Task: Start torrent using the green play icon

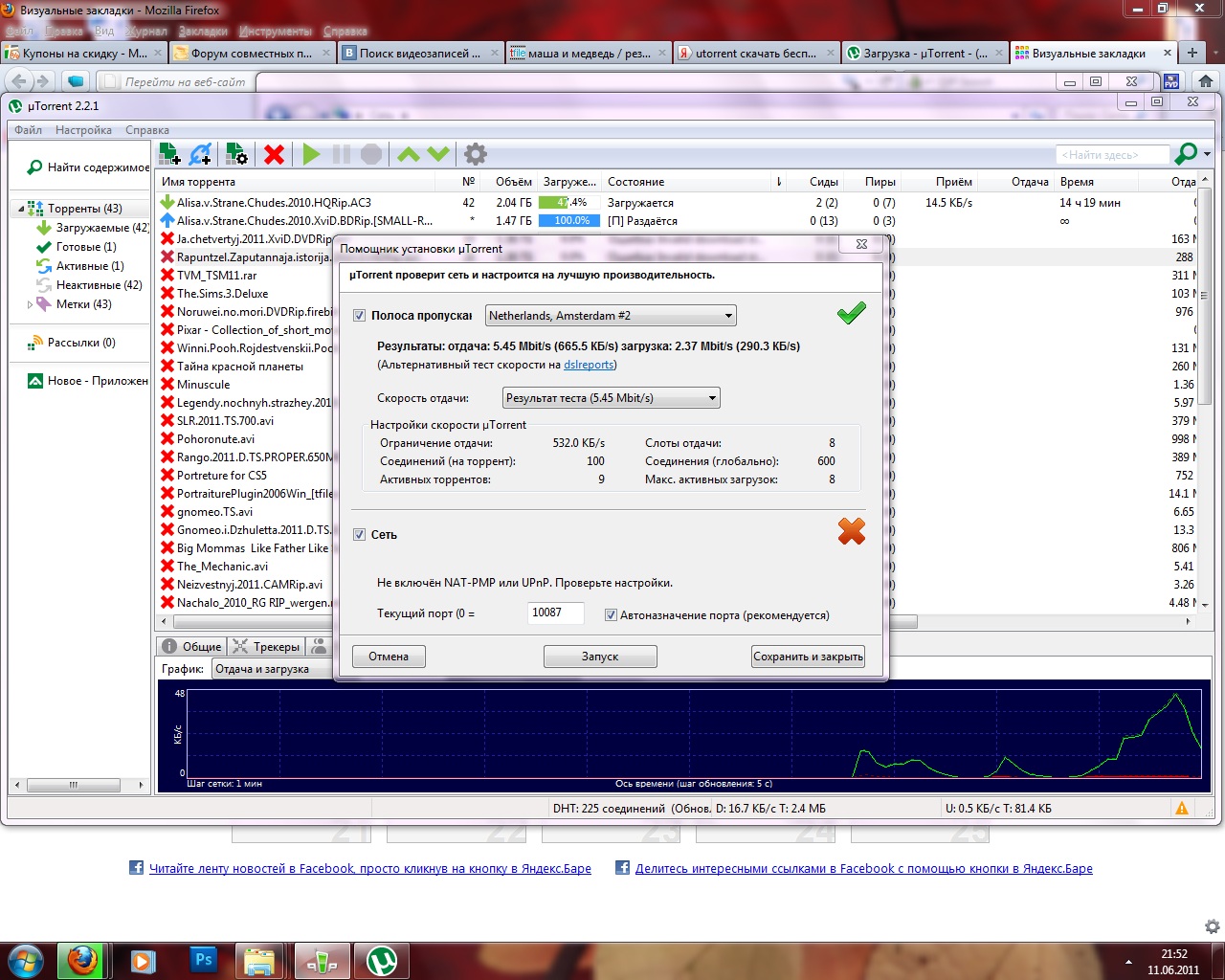Action: (311, 153)
